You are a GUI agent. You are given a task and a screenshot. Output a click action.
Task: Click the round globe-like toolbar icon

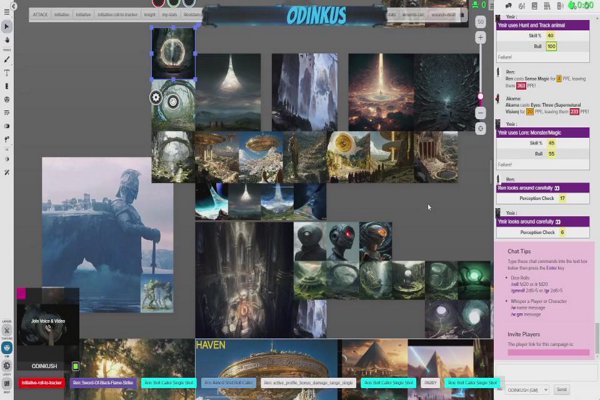point(7,100)
